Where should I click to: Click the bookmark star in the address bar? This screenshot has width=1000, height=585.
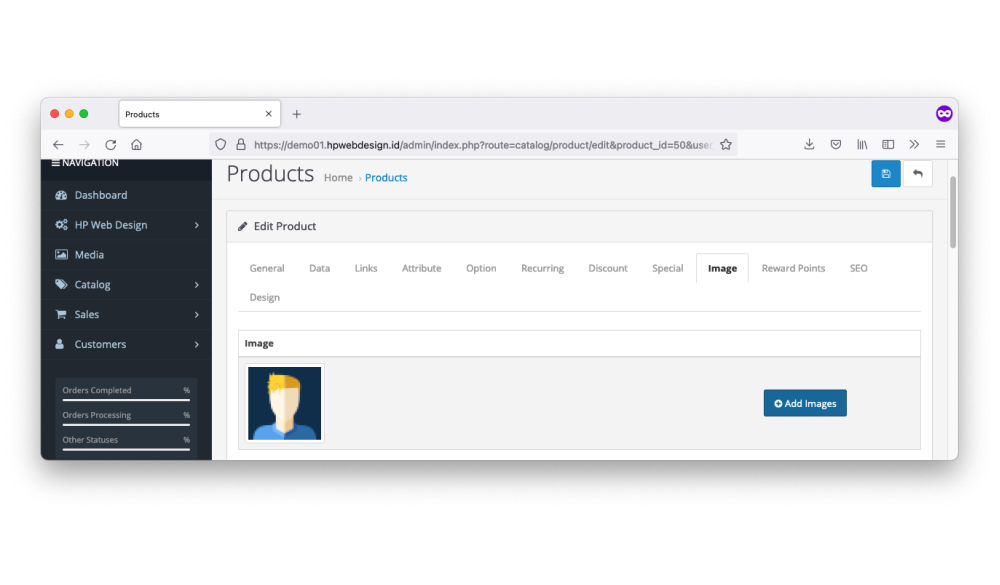726,144
